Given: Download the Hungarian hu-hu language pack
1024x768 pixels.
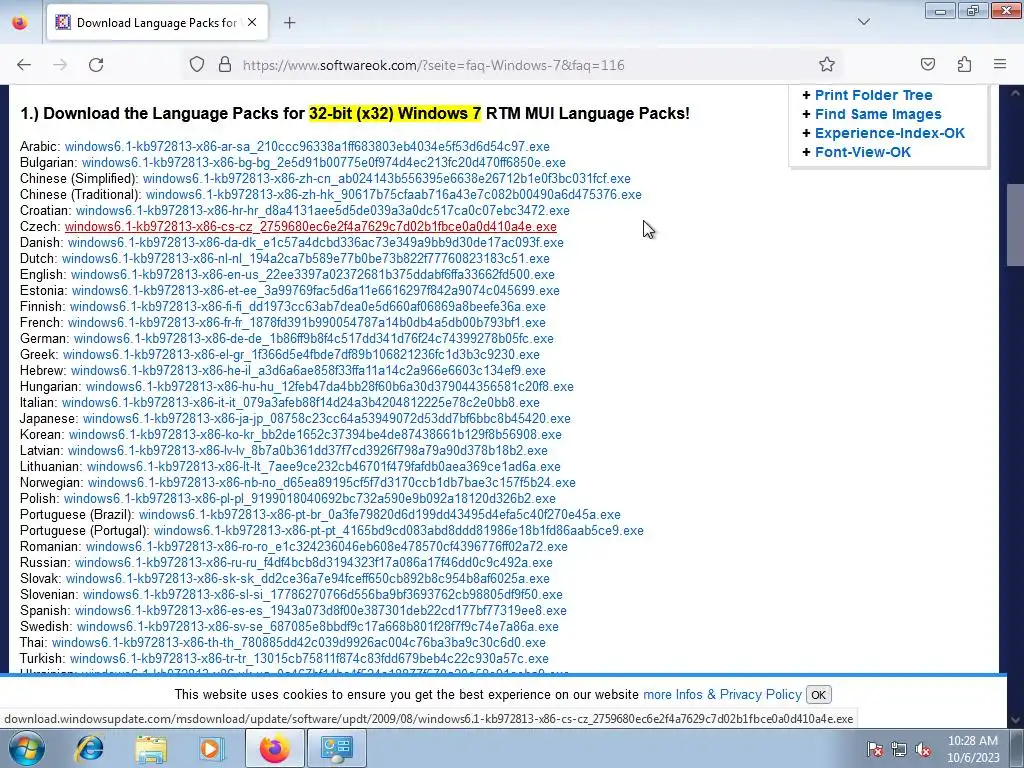Looking at the screenshot, I should click(x=329, y=387).
